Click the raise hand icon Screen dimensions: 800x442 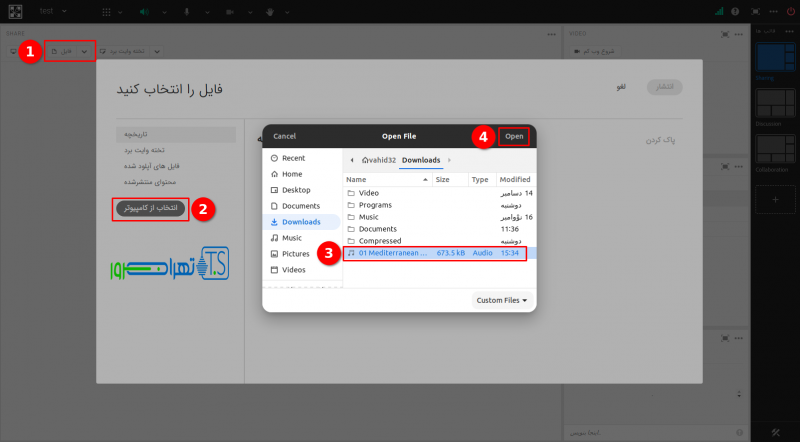pyautogui.click(x=270, y=12)
